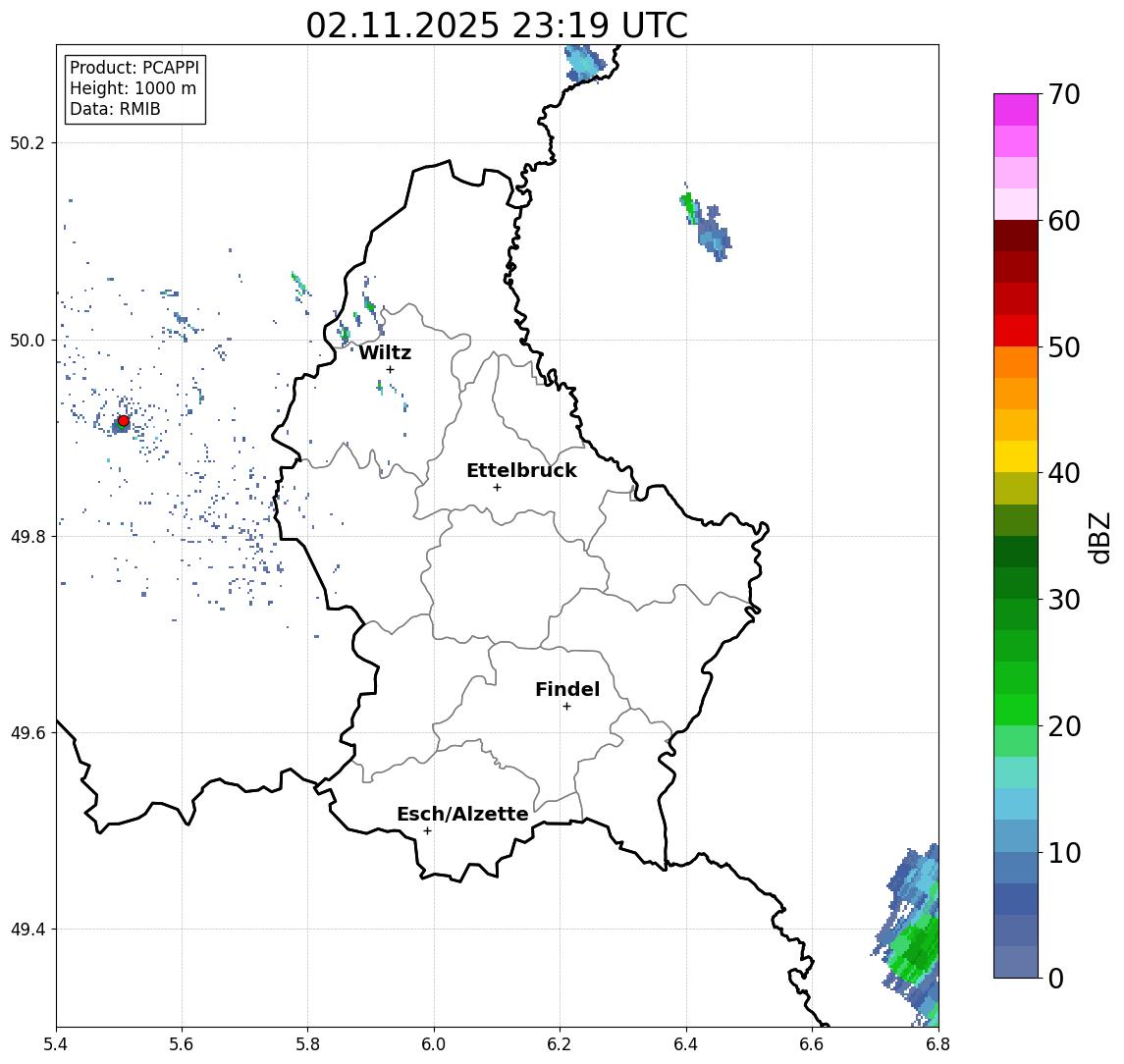Click the colorbar tick label 10

(x=1064, y=852)
